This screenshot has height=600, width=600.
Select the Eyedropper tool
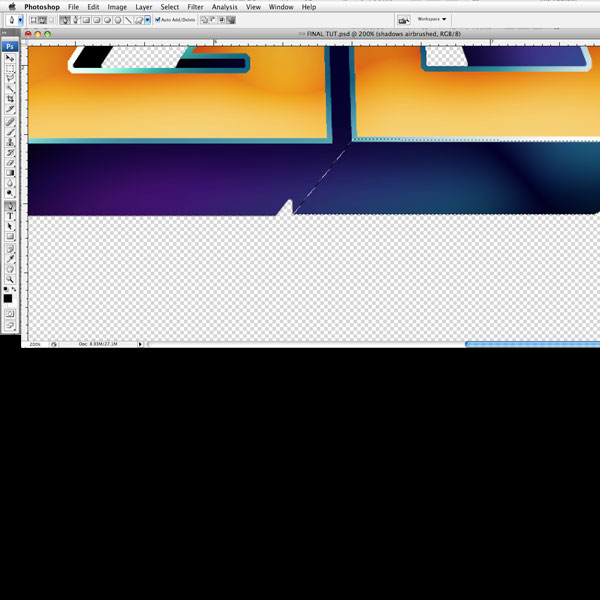(x=10, y=259)
